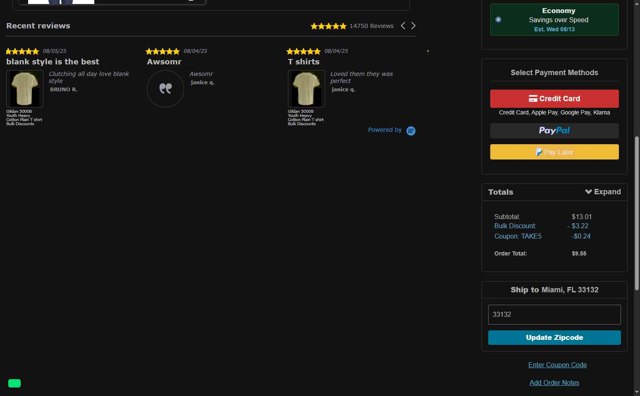Viewport: 640px width, 396px height.
Task: Click the 'T shirts' review title
Action: point(304,62)
